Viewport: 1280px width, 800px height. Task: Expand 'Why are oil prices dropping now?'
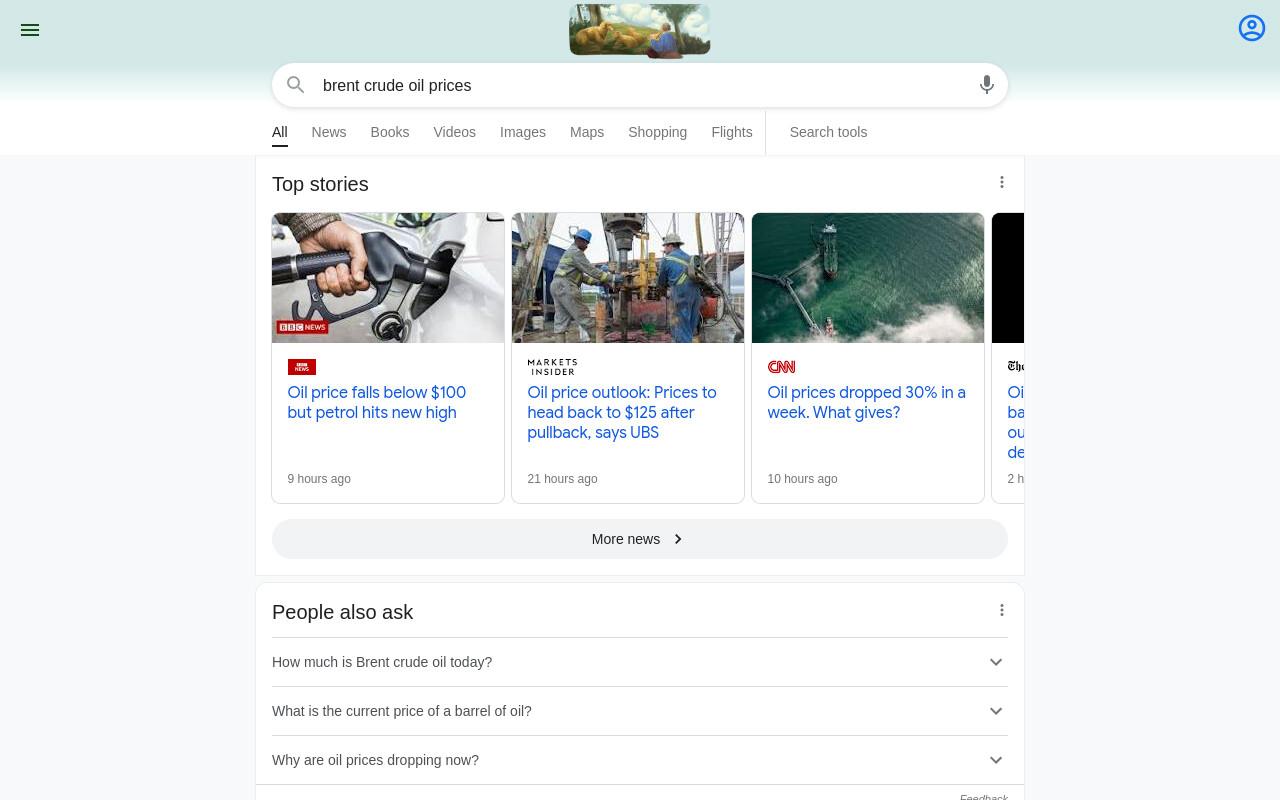640,760
